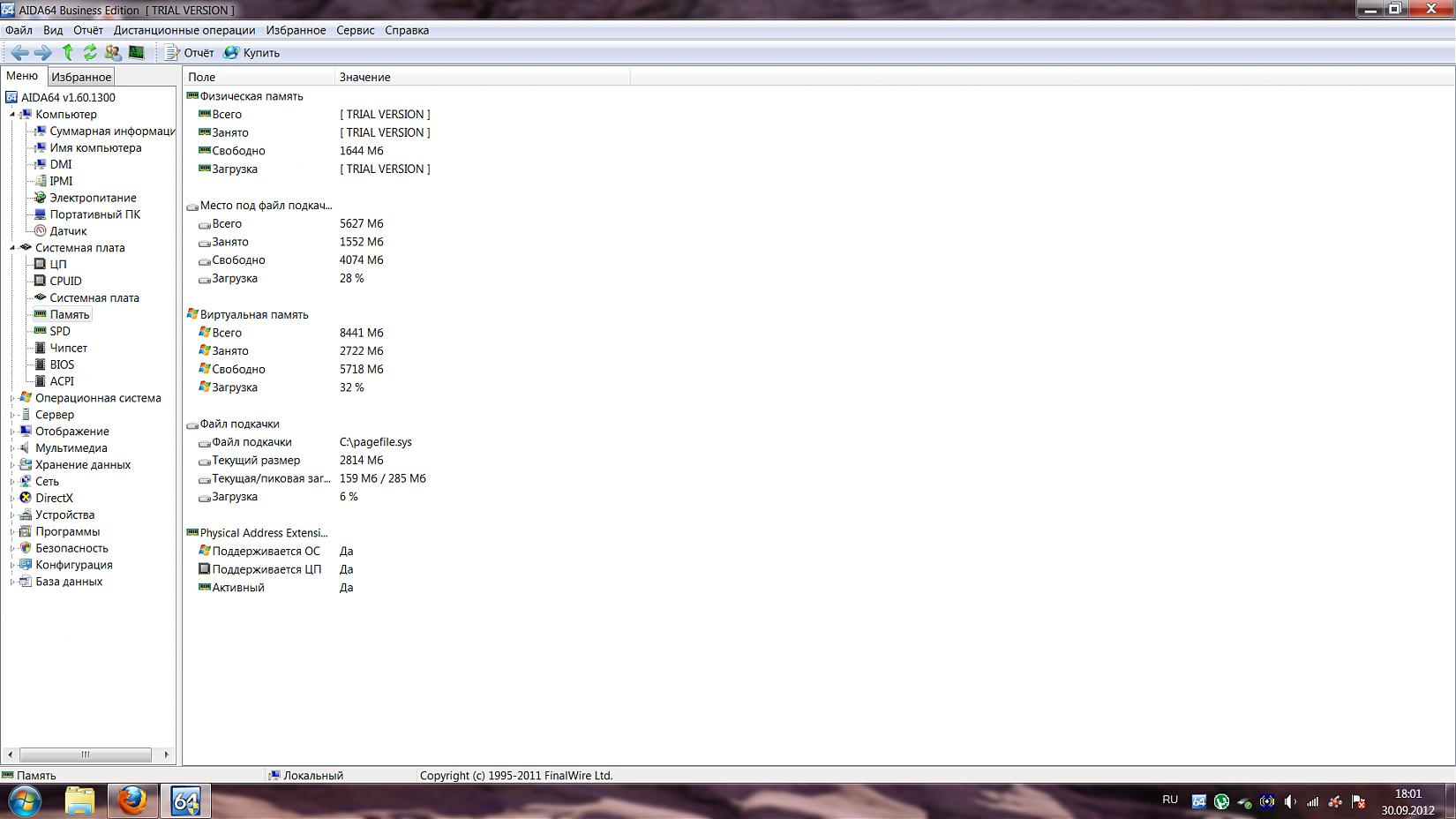Click the Конфигурация icon
Image resolution: width=1456 pixels, height=819 pixels.
26,565
